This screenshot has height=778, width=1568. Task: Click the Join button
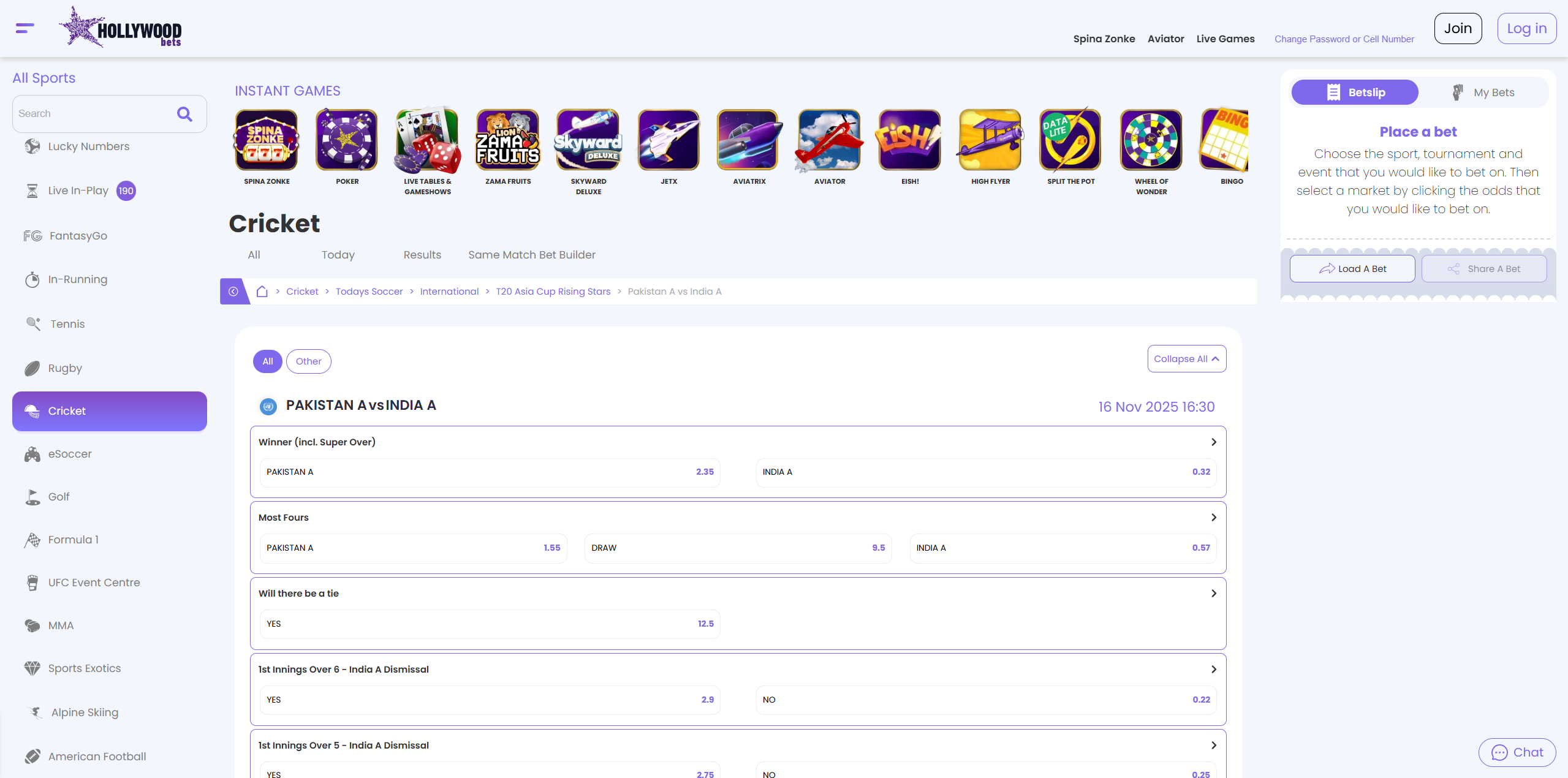(1458, 28)
